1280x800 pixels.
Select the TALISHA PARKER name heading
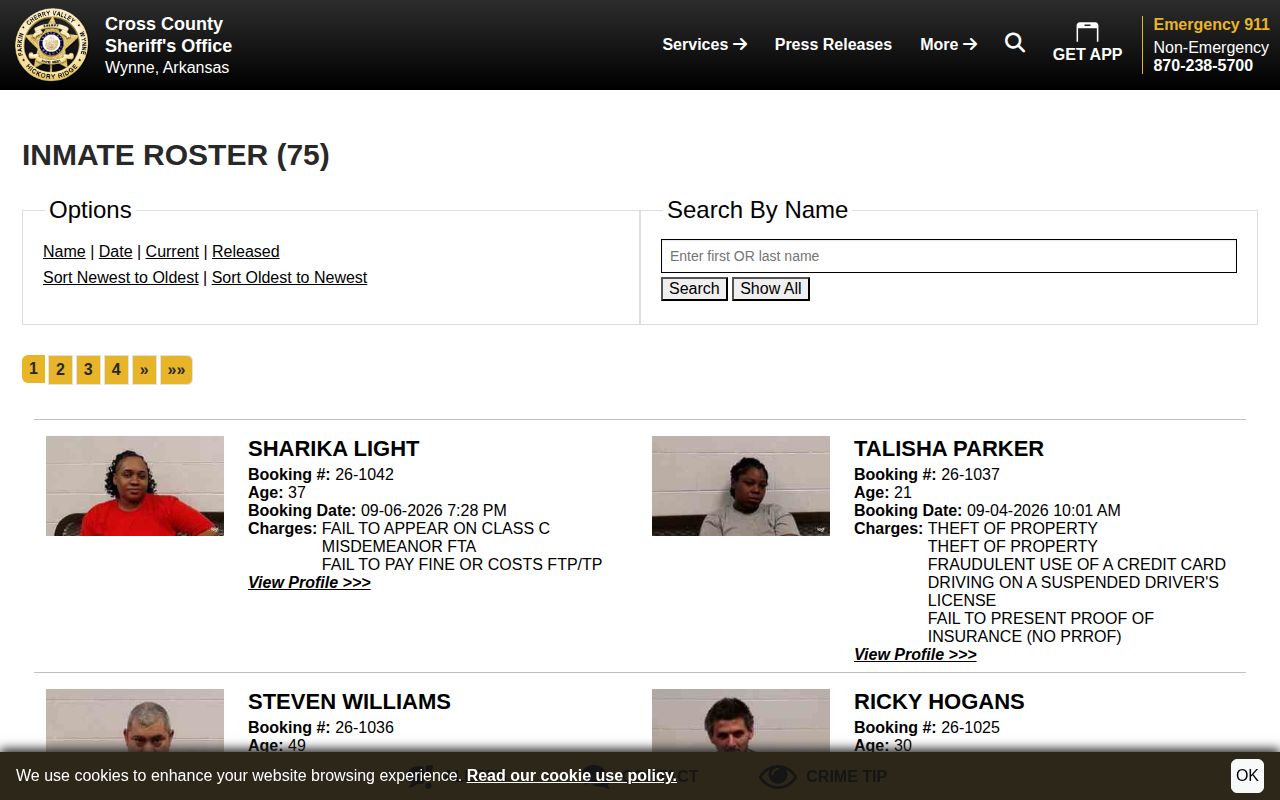pos(949,448)
